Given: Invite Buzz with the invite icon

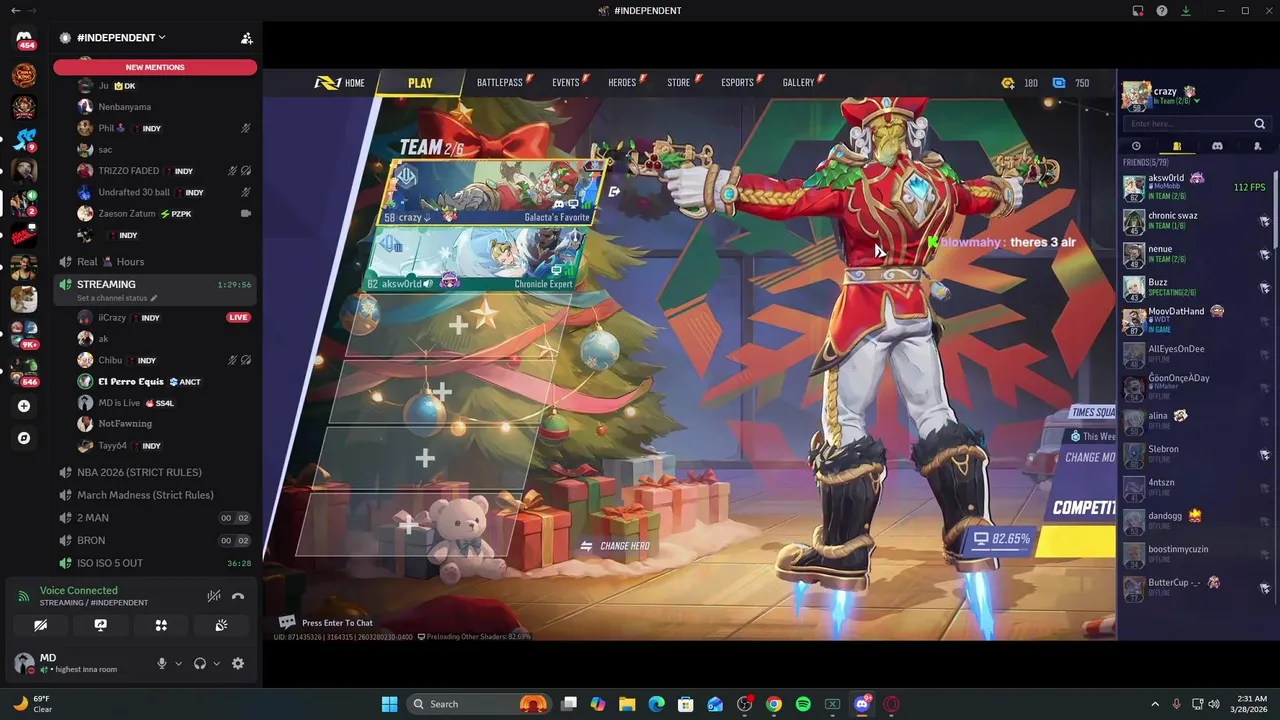Looking at the screenshot, I should point(1264,289).
